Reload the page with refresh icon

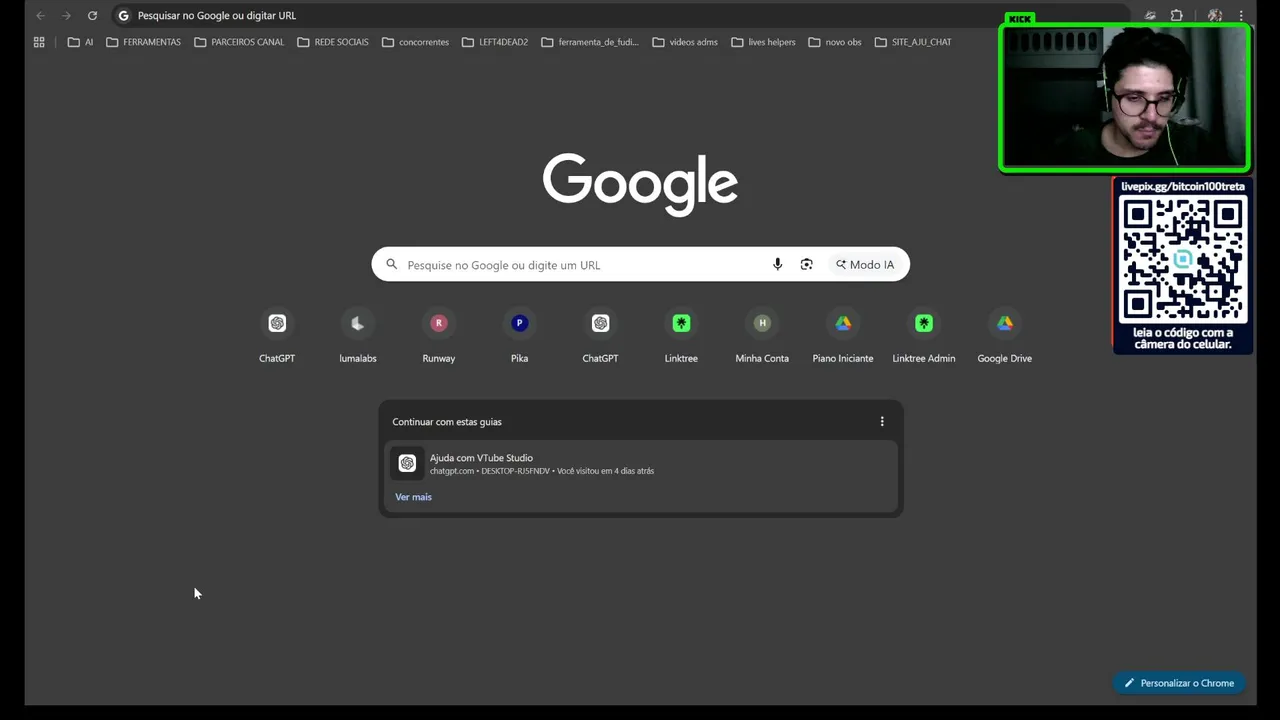[x=92, y=16]
